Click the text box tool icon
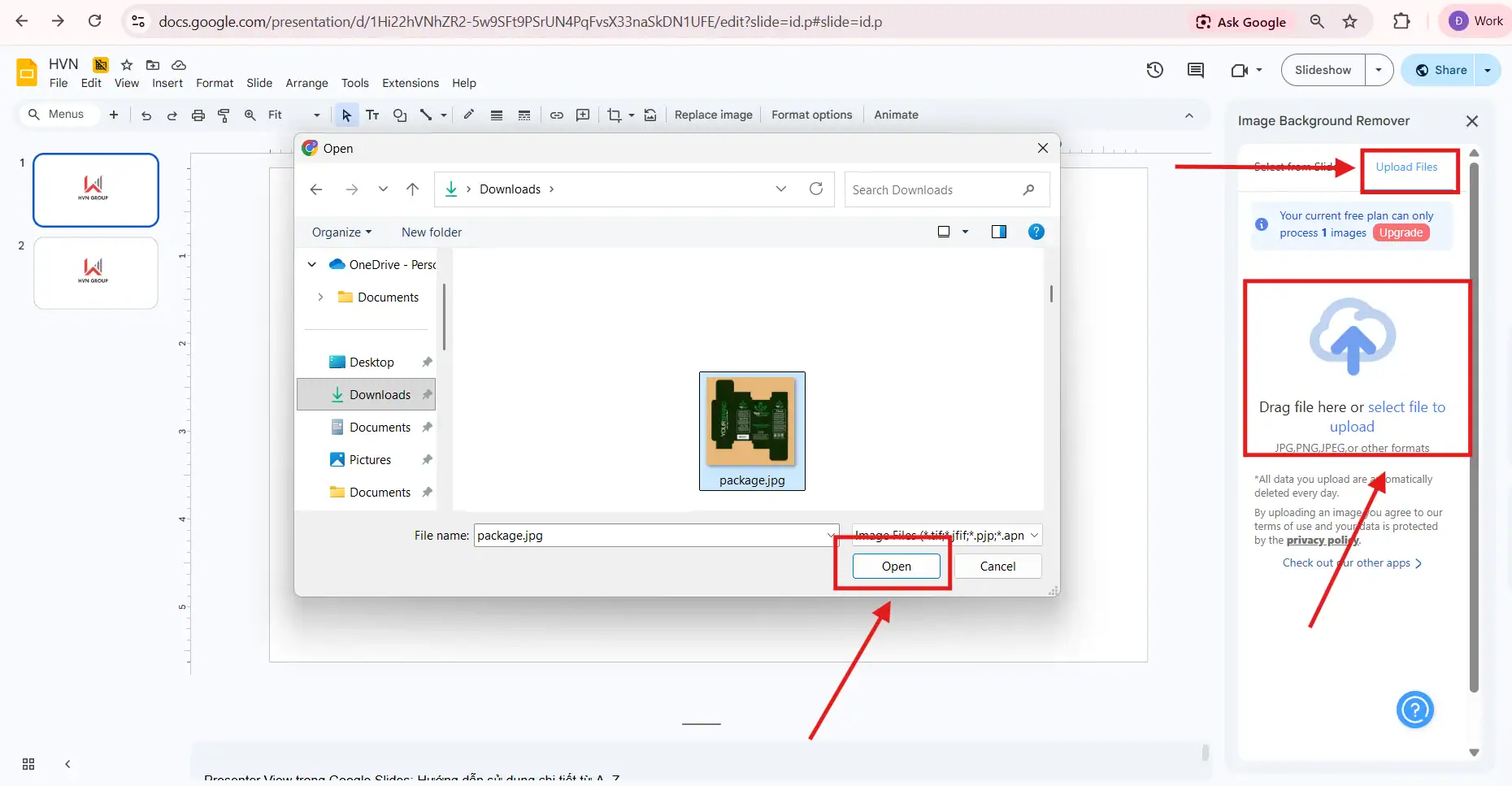Image resolution: width=1512 pixels, height=786 pixels. pos(372,115)
